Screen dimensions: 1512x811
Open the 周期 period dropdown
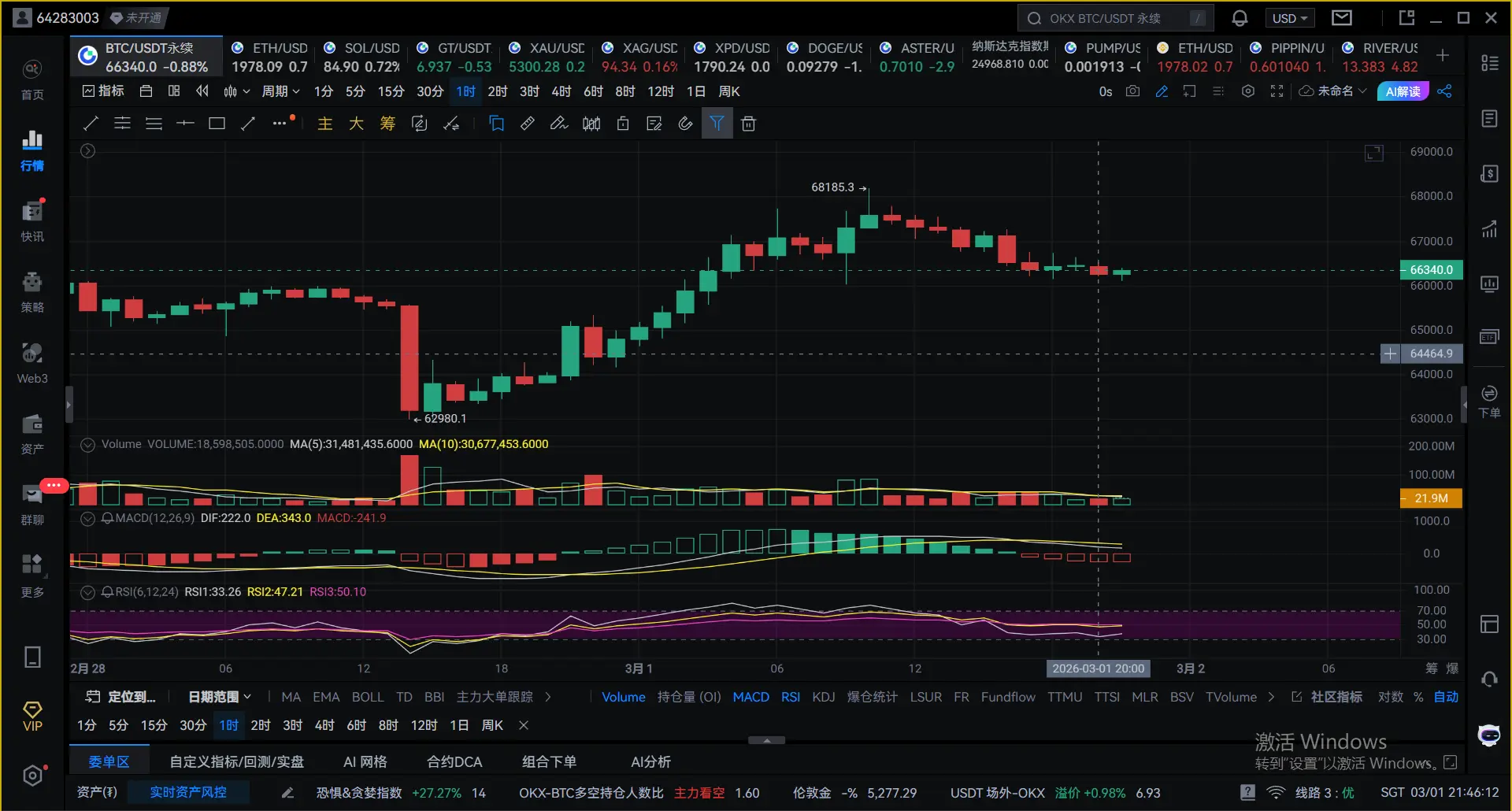[281, 91]
